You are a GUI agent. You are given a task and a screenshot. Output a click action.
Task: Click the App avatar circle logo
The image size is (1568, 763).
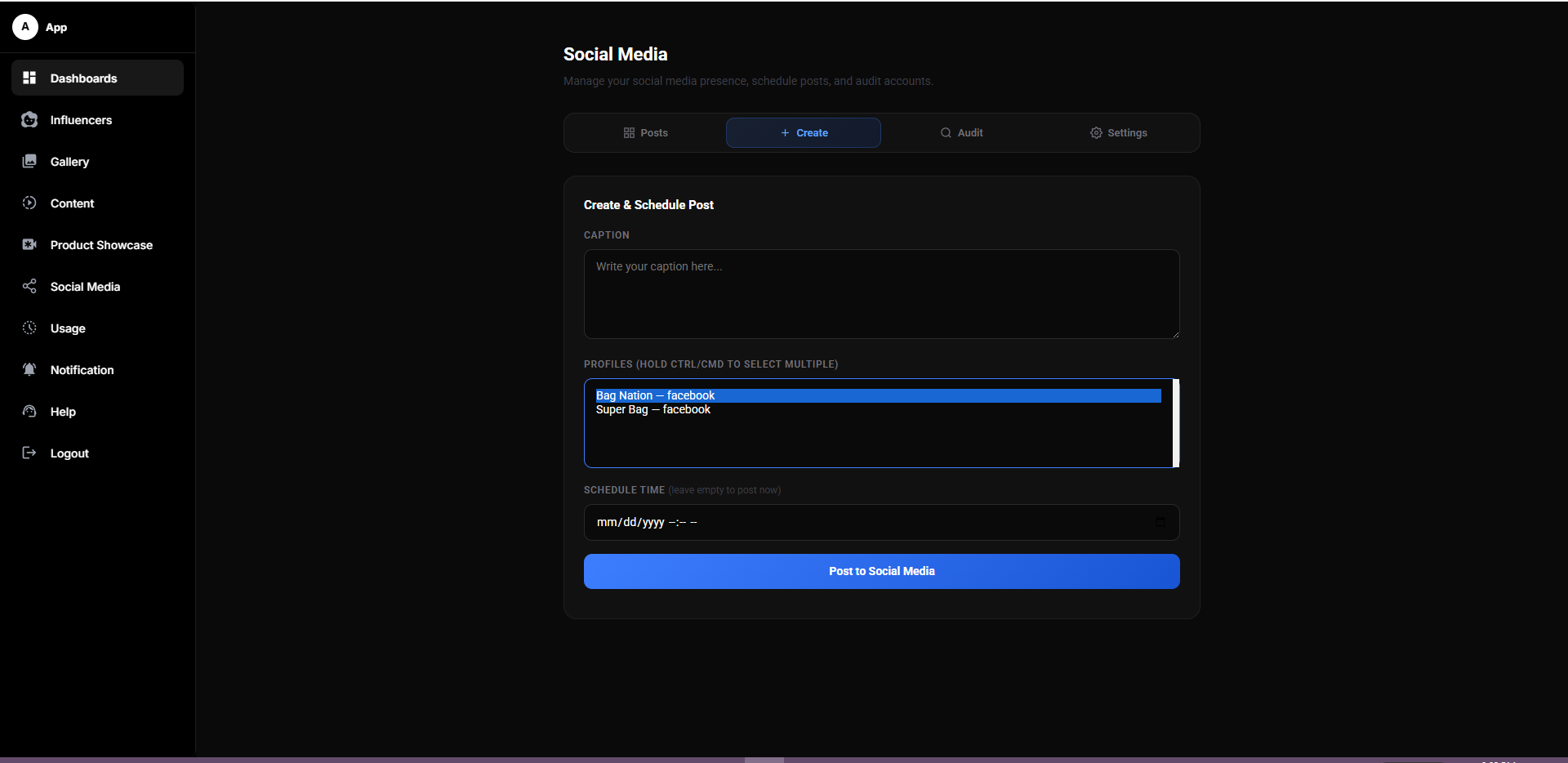pos(25,27)
